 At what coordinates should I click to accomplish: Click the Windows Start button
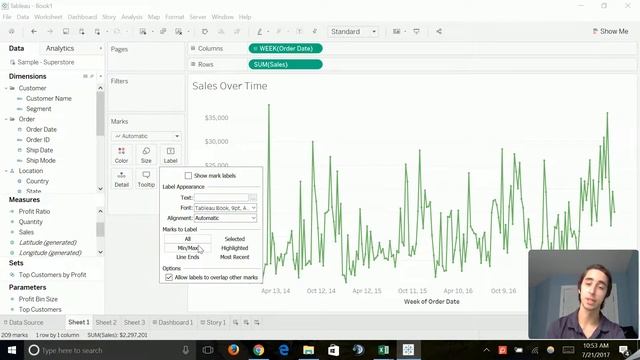click(x=12, y=350)
